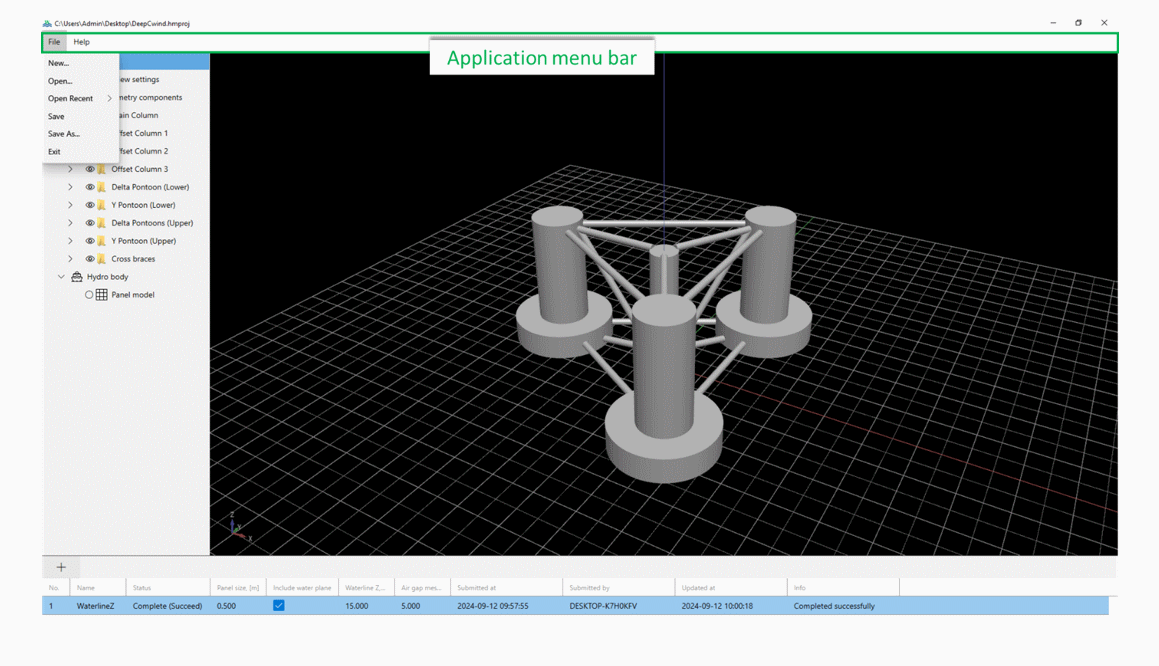
Task: Click the 15.000 waterline value cell
Action: (x=356, y=606)
